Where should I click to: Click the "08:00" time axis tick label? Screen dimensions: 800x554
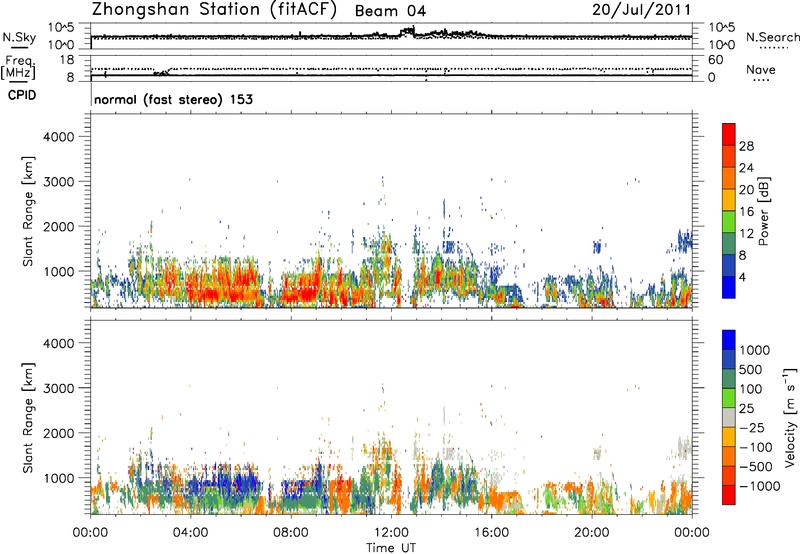(x=291, y=533)
